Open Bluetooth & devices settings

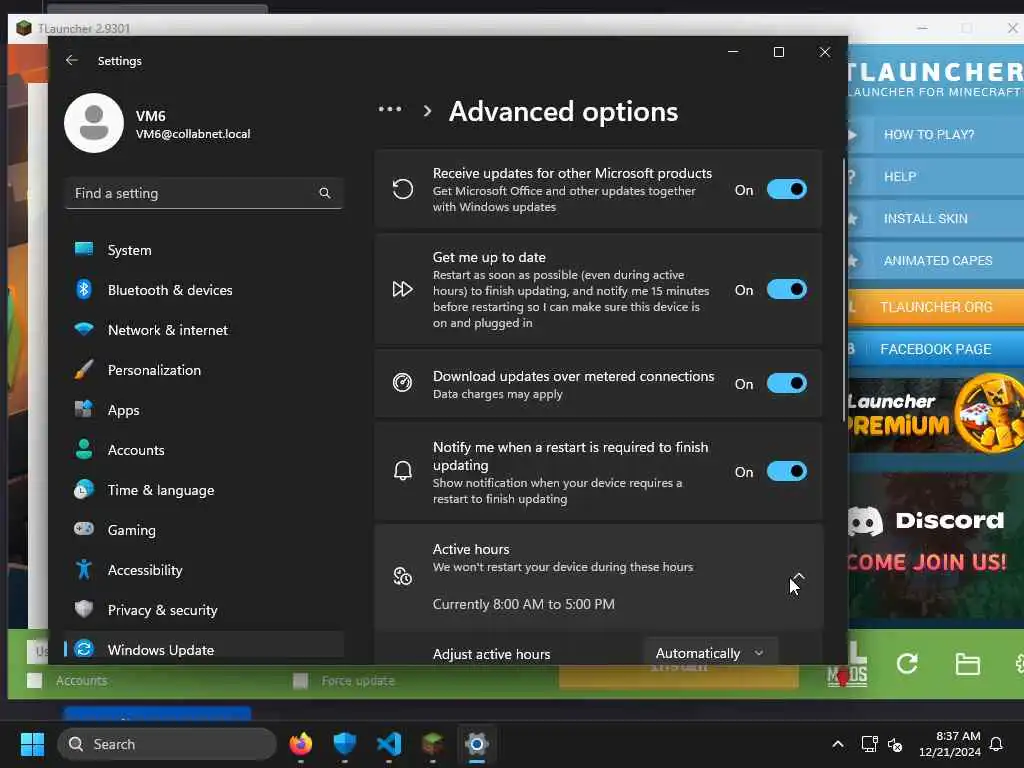click(204, 290)
